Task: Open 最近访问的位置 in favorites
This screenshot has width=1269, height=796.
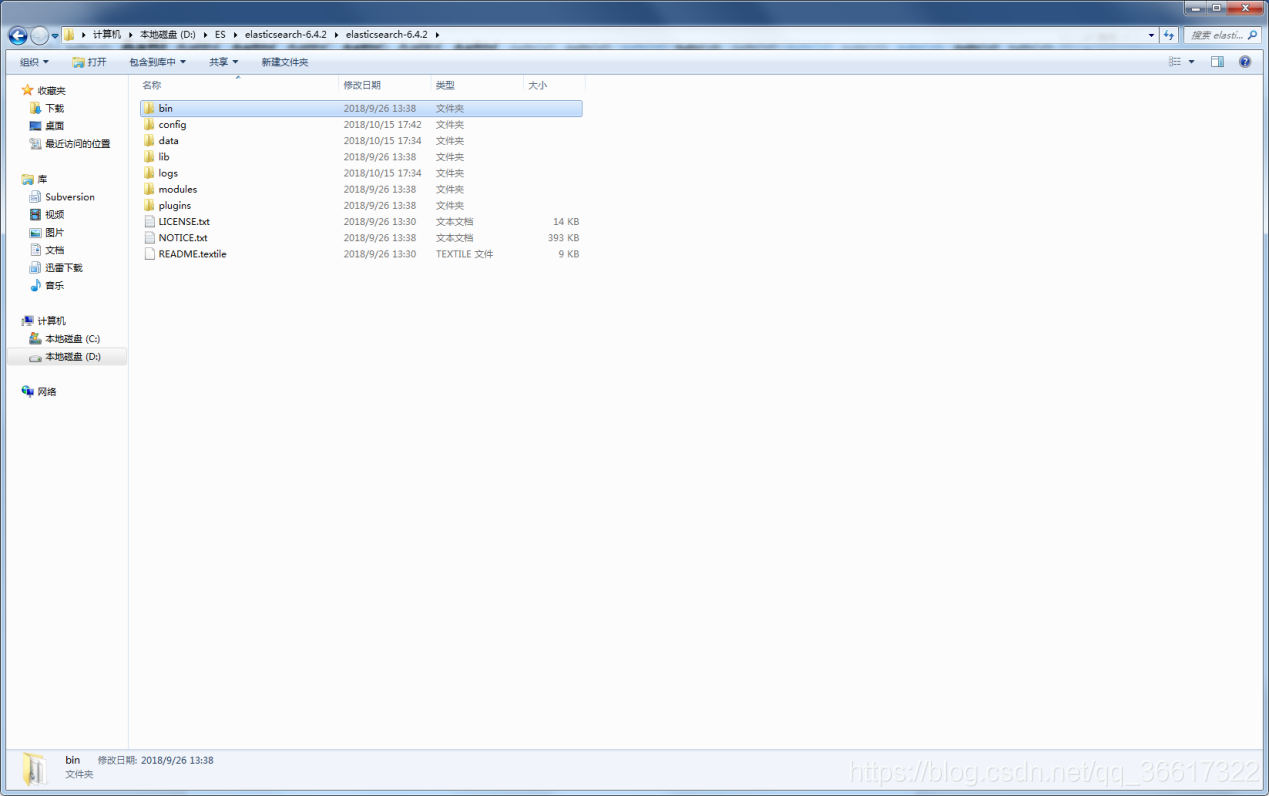Action: (x=77, y=144)
